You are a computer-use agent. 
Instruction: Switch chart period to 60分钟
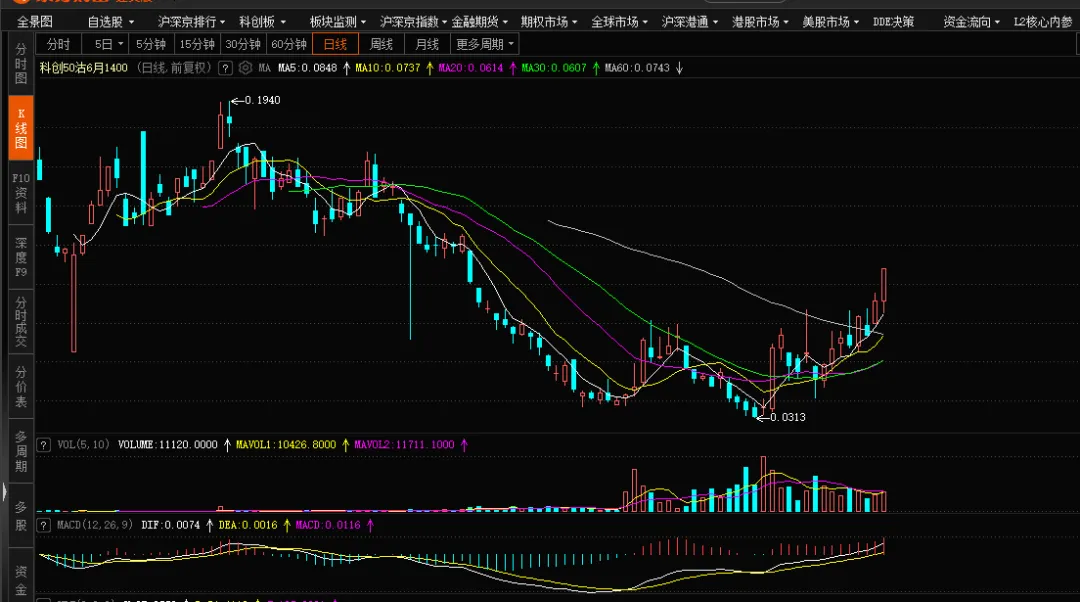click(x=289, y=44)
